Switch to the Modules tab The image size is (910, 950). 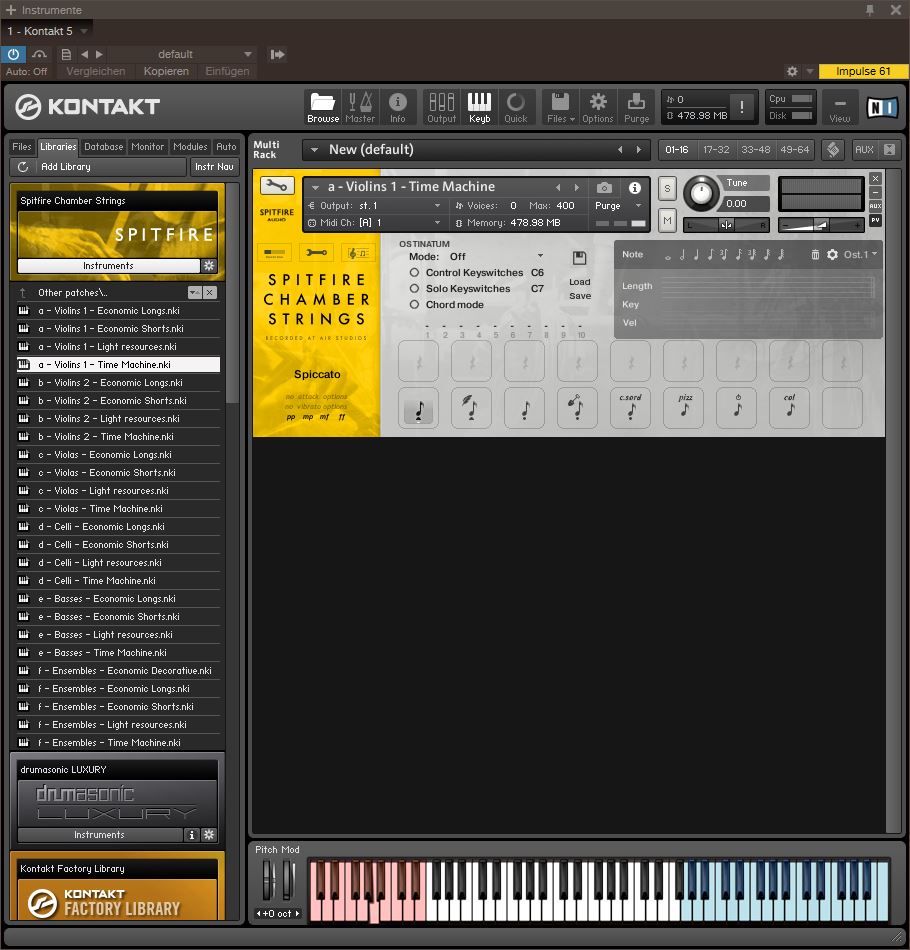190,147
